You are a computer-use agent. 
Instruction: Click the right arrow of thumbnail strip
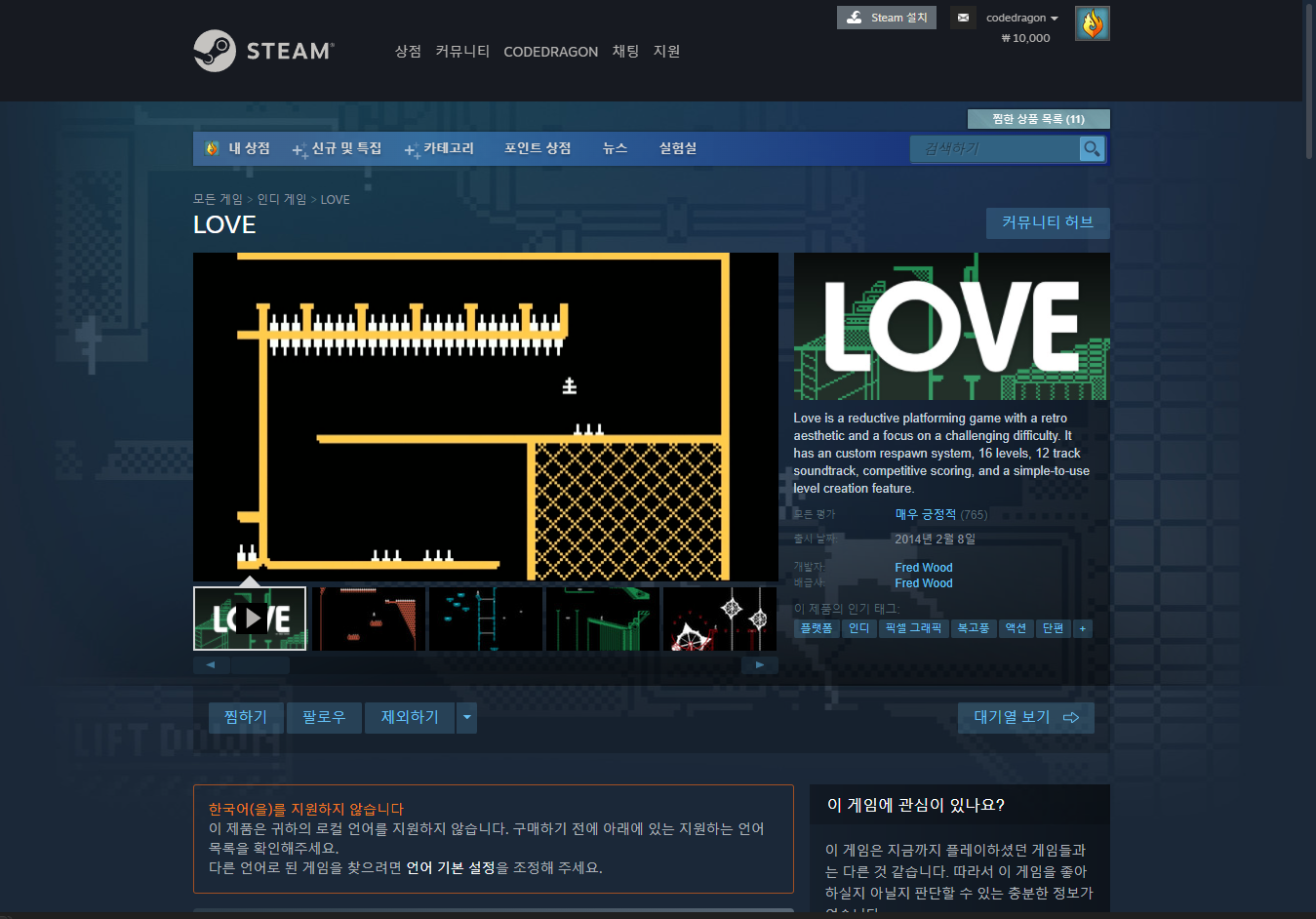point(760,665)
